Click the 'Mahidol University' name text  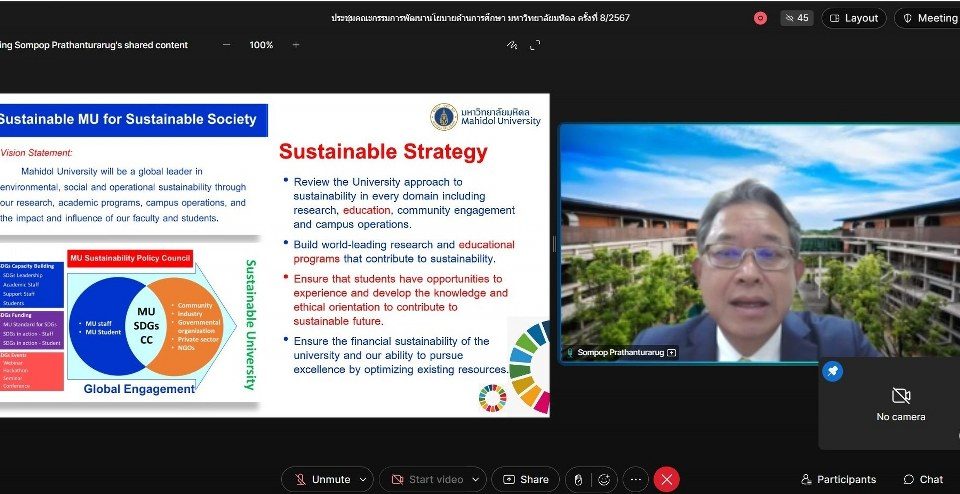[501, 121]
